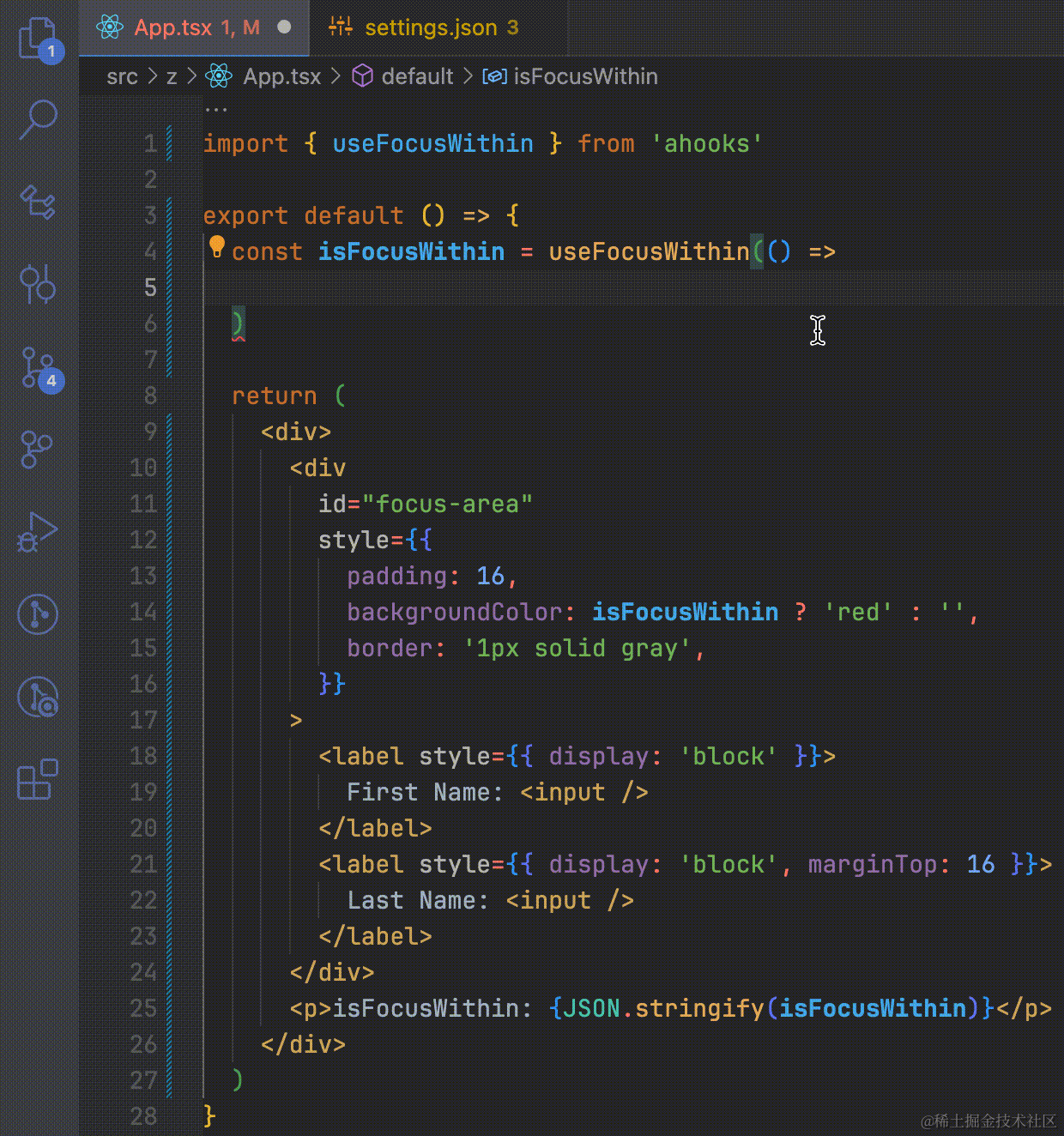Expand the src breadcrumb segment
Image resolution: width=1064 pixels, height=1136 pixels.
122,76
